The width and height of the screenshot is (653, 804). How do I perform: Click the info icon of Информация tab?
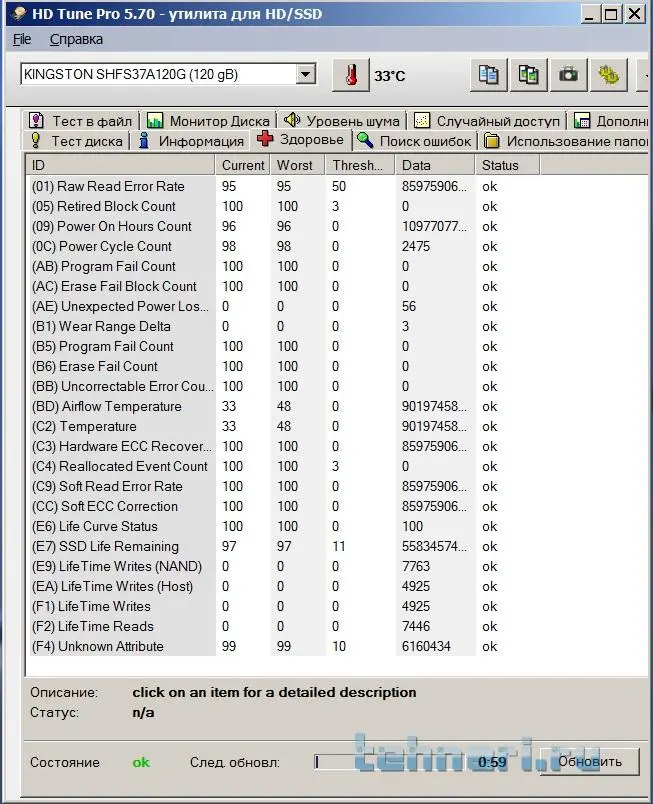coord(144,140)
